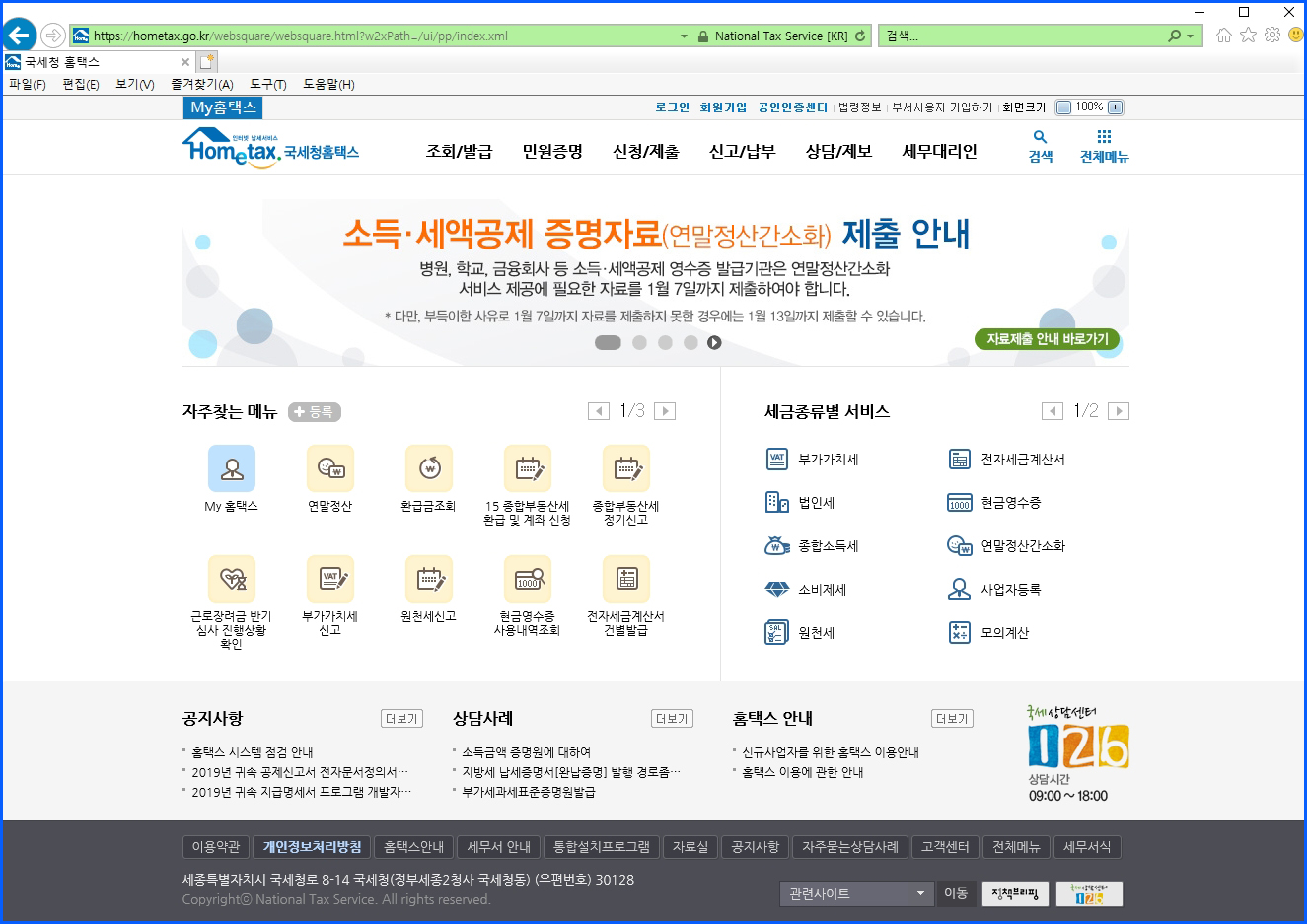The height and width of the screenshot is (924, 1307).
Task: Click the 현금영수증 service icon
Action: click(960, 502)
